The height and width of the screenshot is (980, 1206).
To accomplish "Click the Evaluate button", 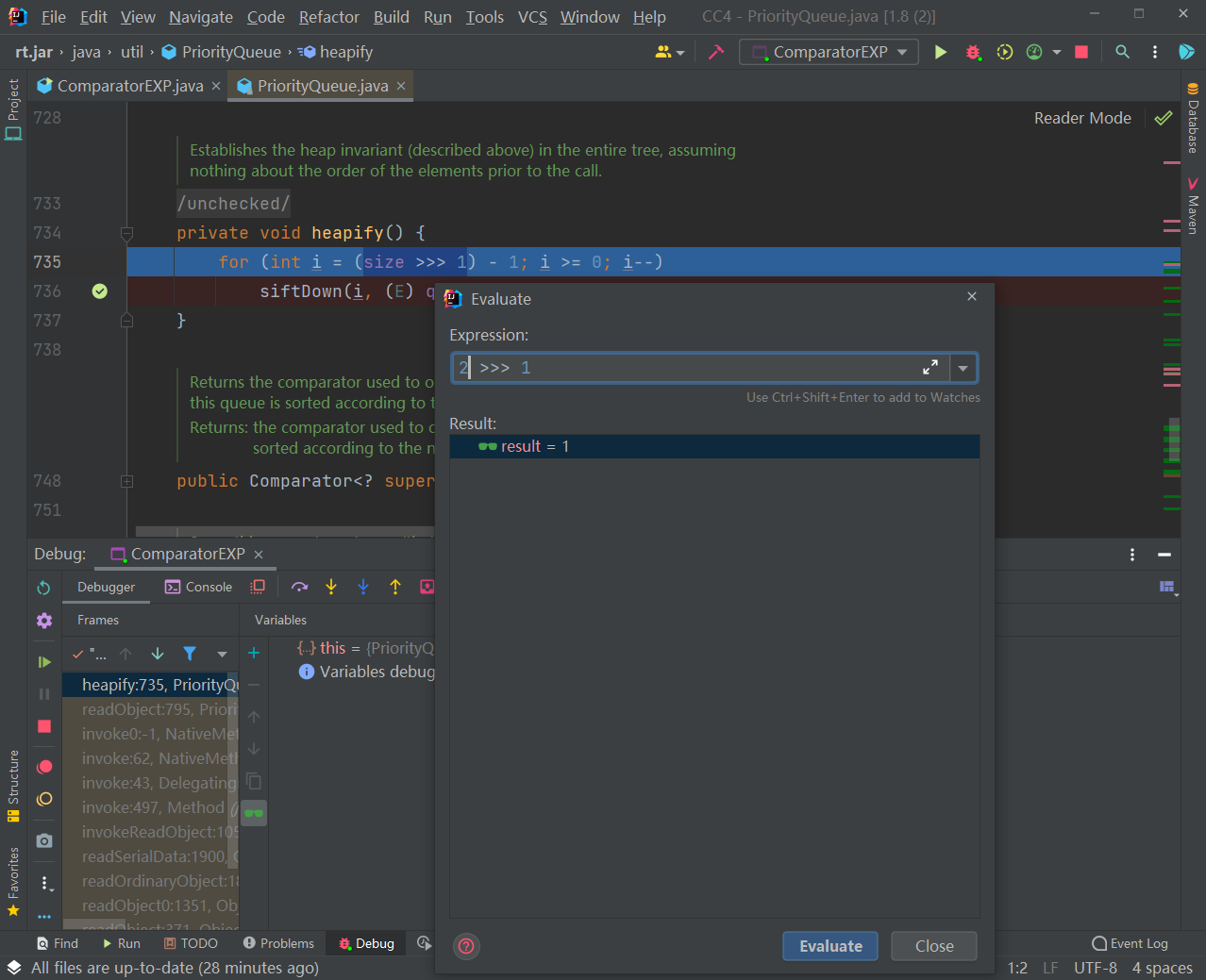I will [x=829, y=945].
